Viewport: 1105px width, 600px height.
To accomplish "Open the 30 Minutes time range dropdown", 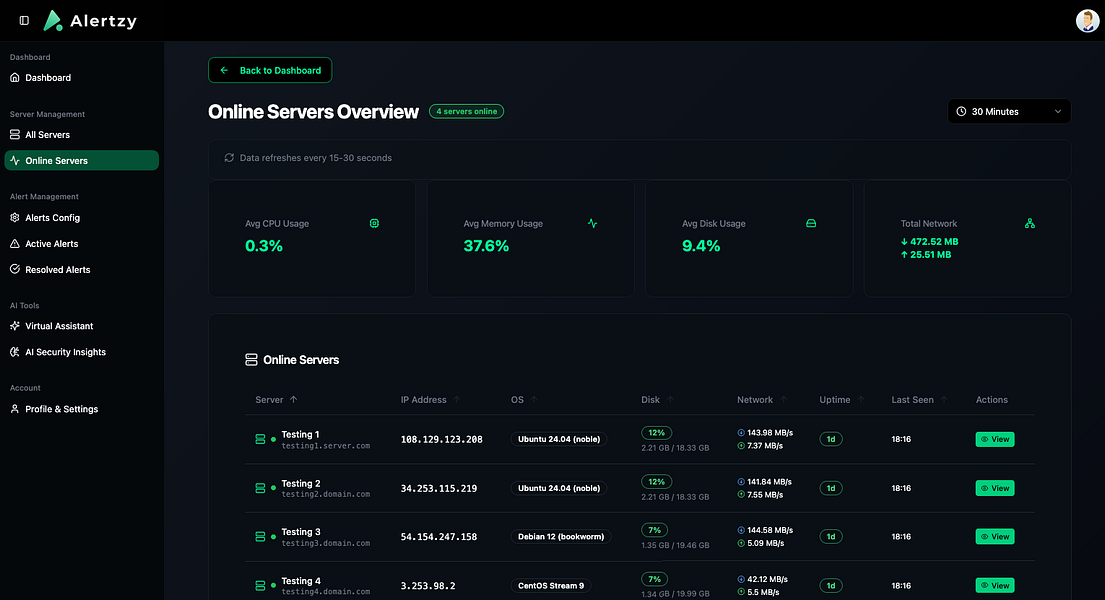I will coord(1009,111).
